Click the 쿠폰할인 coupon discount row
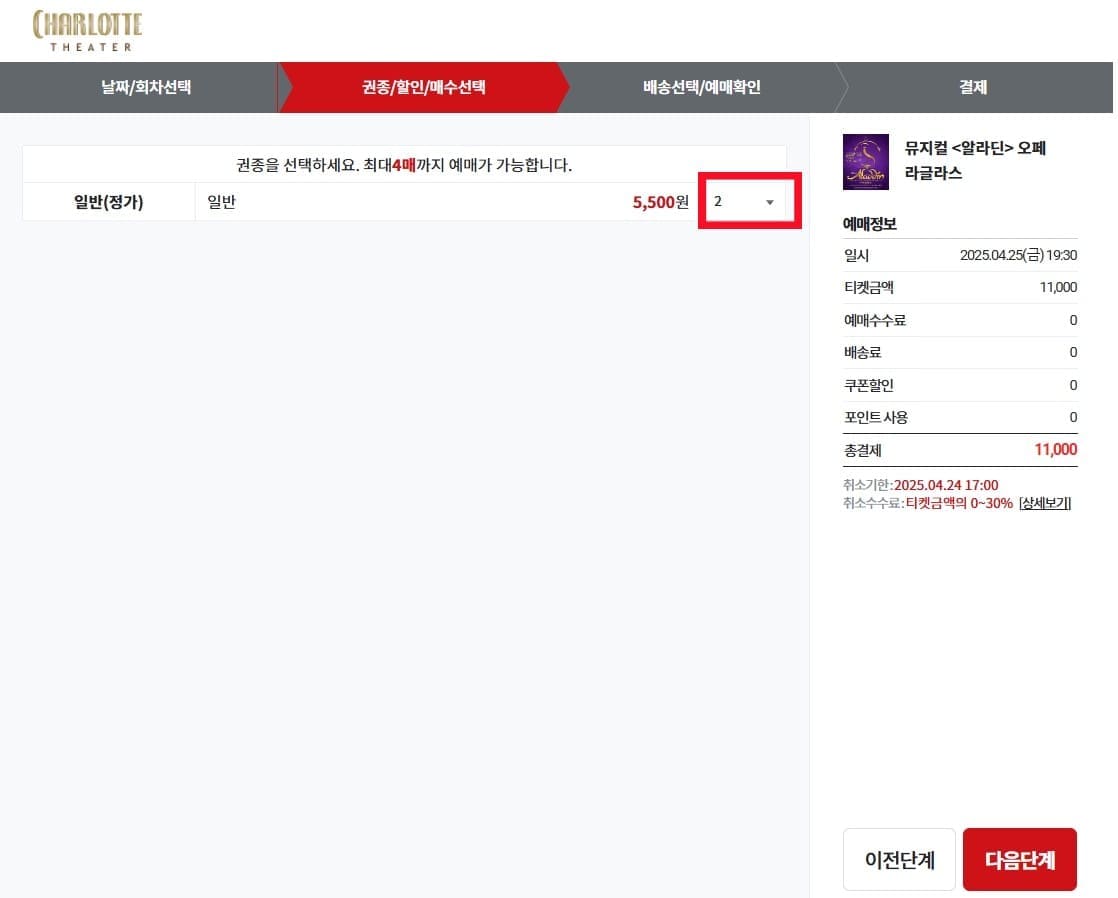The height and width of the screenshot is (898, 1118). point(870,385)
